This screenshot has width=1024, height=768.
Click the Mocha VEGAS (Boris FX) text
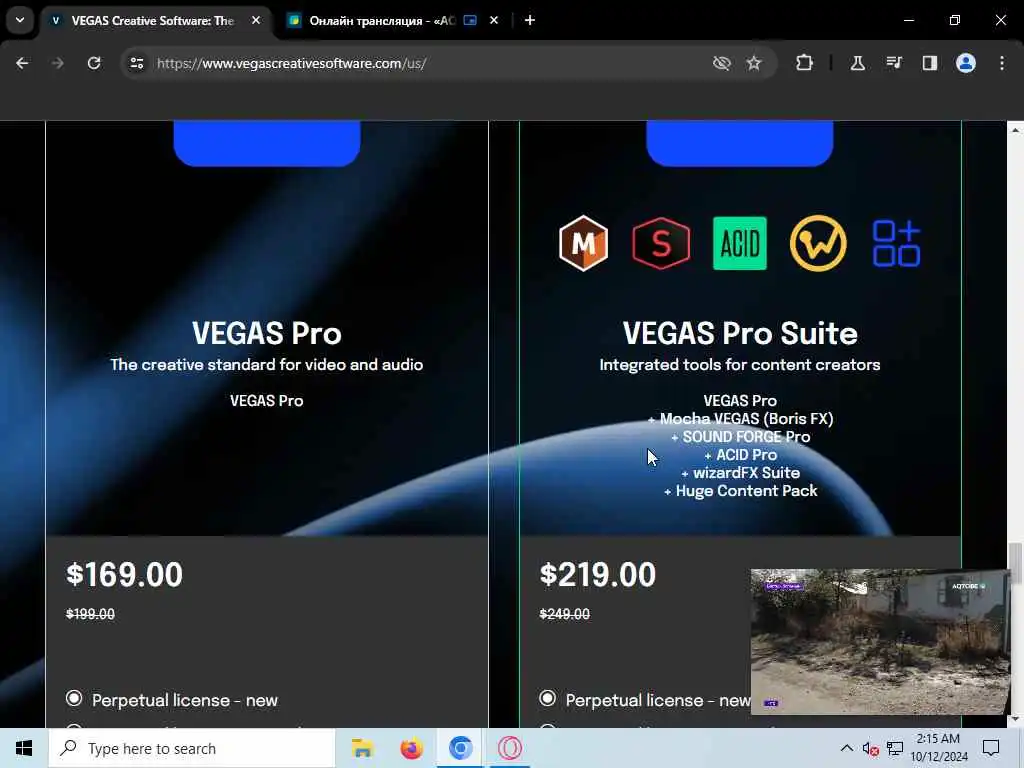coord(746,419)
